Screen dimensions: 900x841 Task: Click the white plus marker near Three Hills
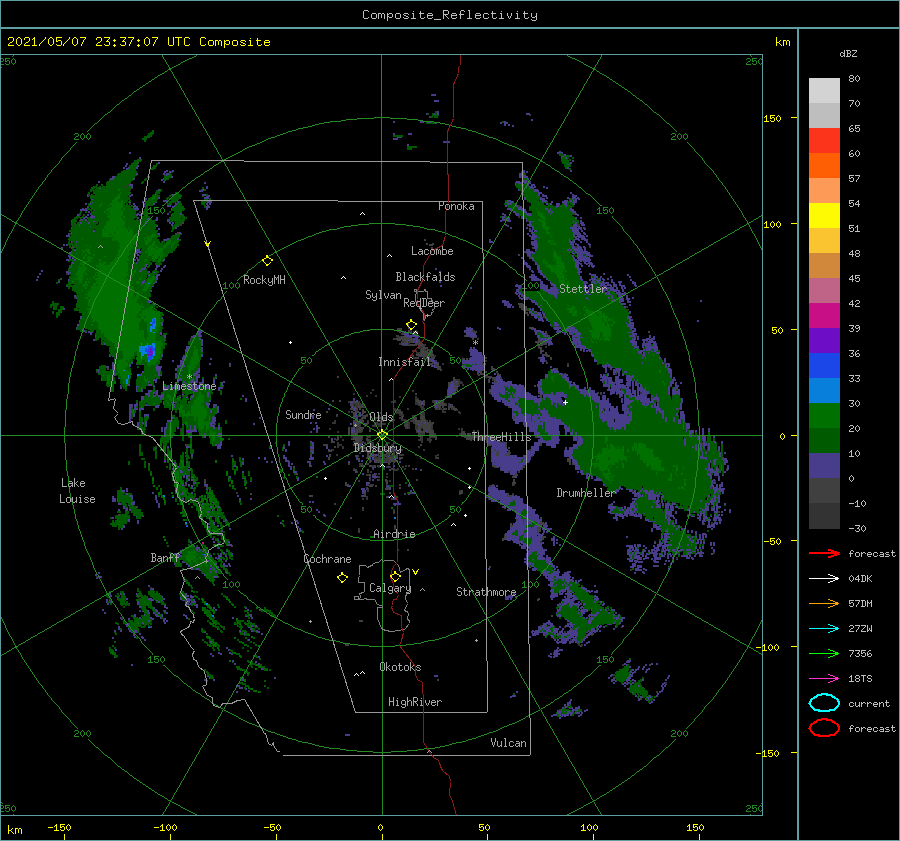click(565, 402)
